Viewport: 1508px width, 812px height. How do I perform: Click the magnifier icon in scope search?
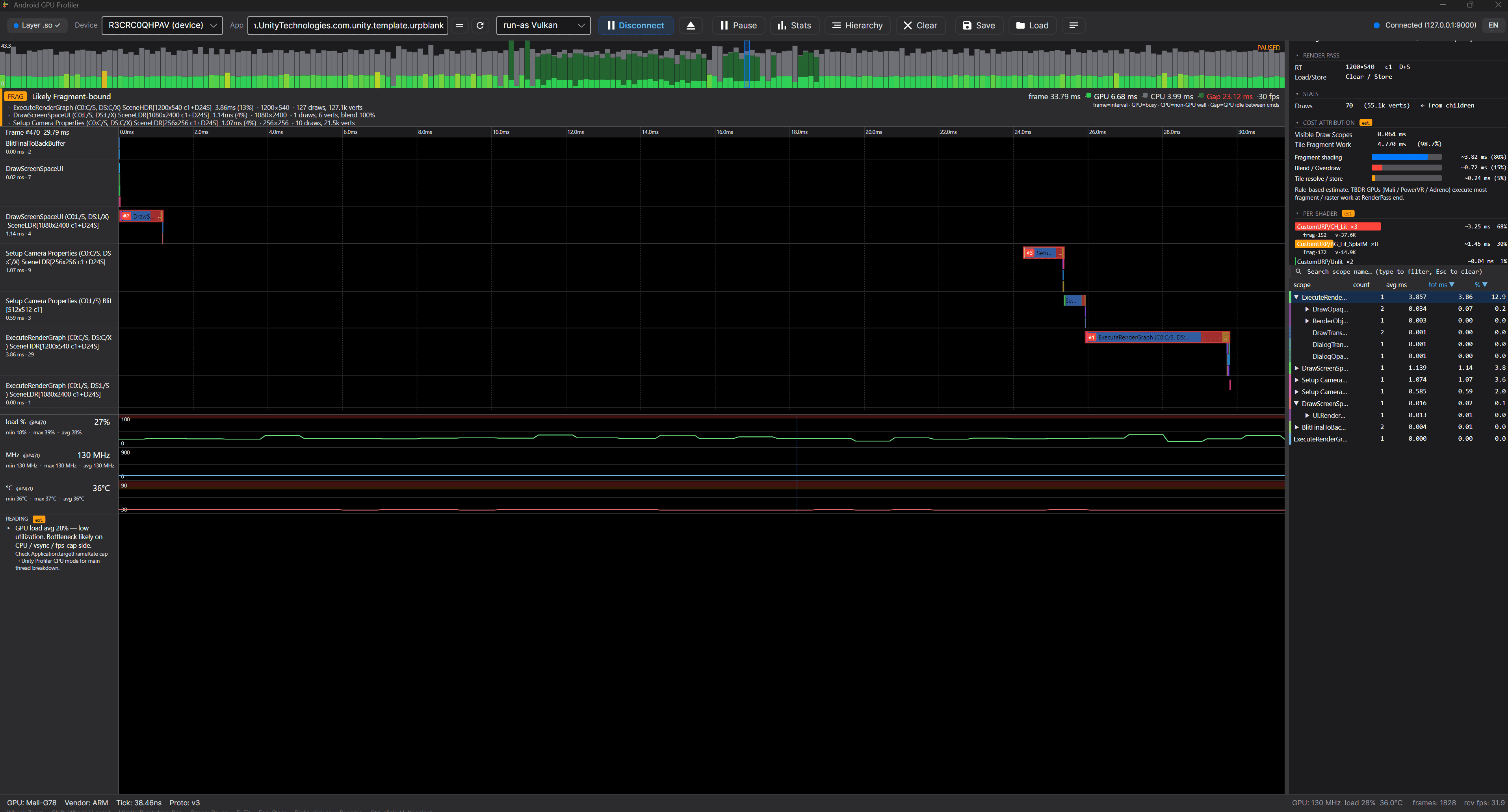1298,271
